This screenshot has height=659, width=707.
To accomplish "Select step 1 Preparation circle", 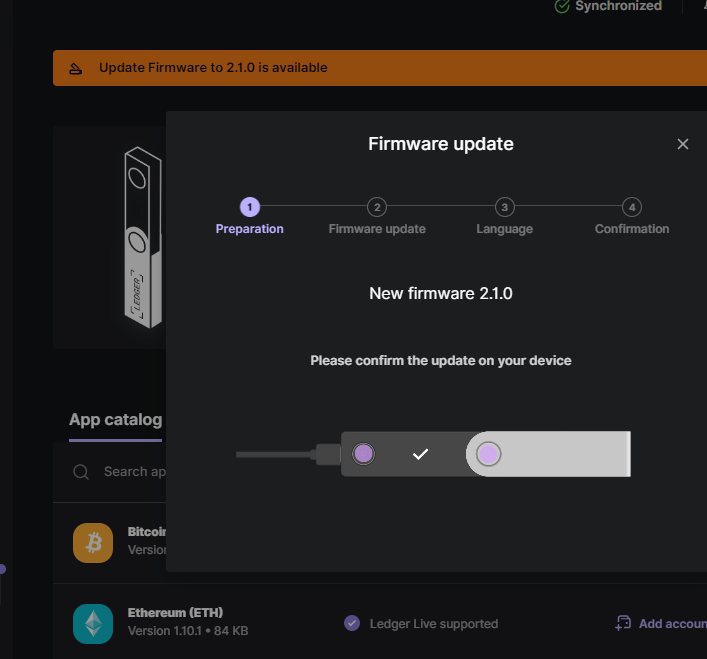I will click(x=250, y=207).
